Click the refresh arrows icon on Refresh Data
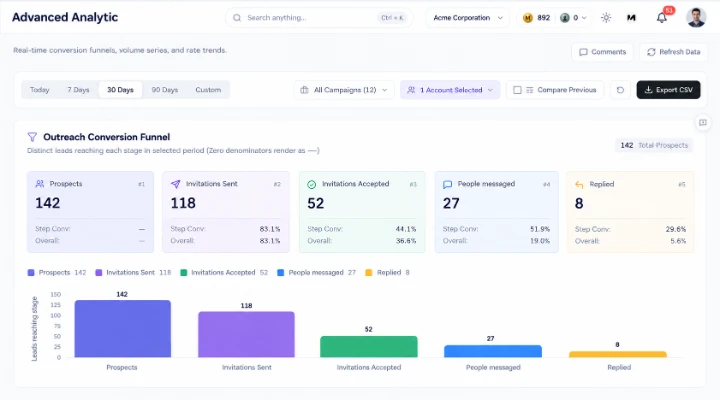Screen dimensions: 720x400 (x=651, y=52)
